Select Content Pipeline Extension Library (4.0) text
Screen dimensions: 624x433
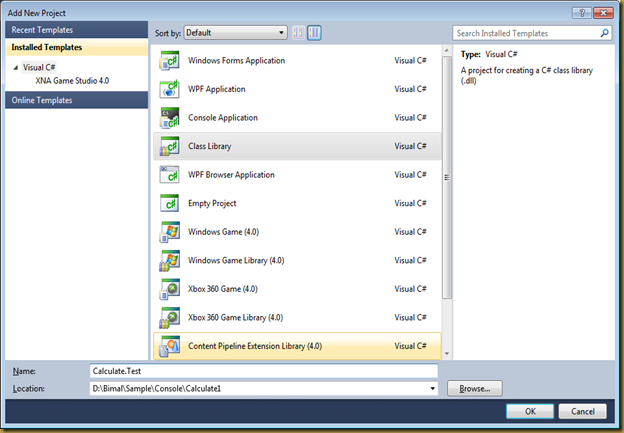click(255, 346)
